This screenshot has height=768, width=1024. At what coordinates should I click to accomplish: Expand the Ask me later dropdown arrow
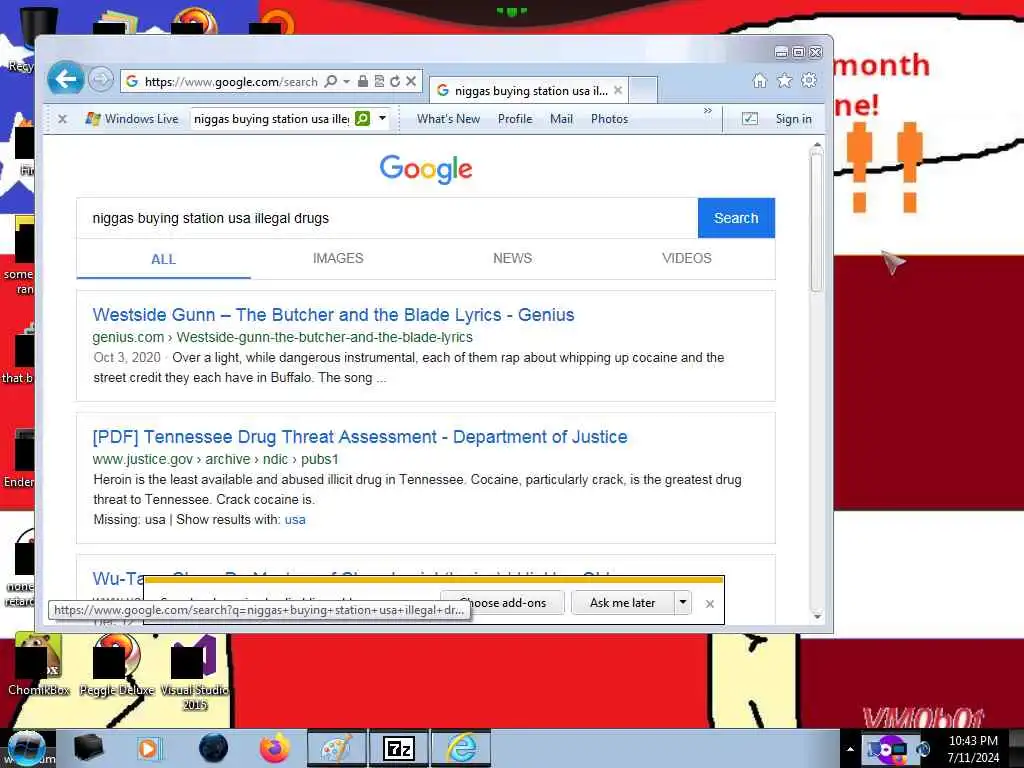click(x=682, y=603)
